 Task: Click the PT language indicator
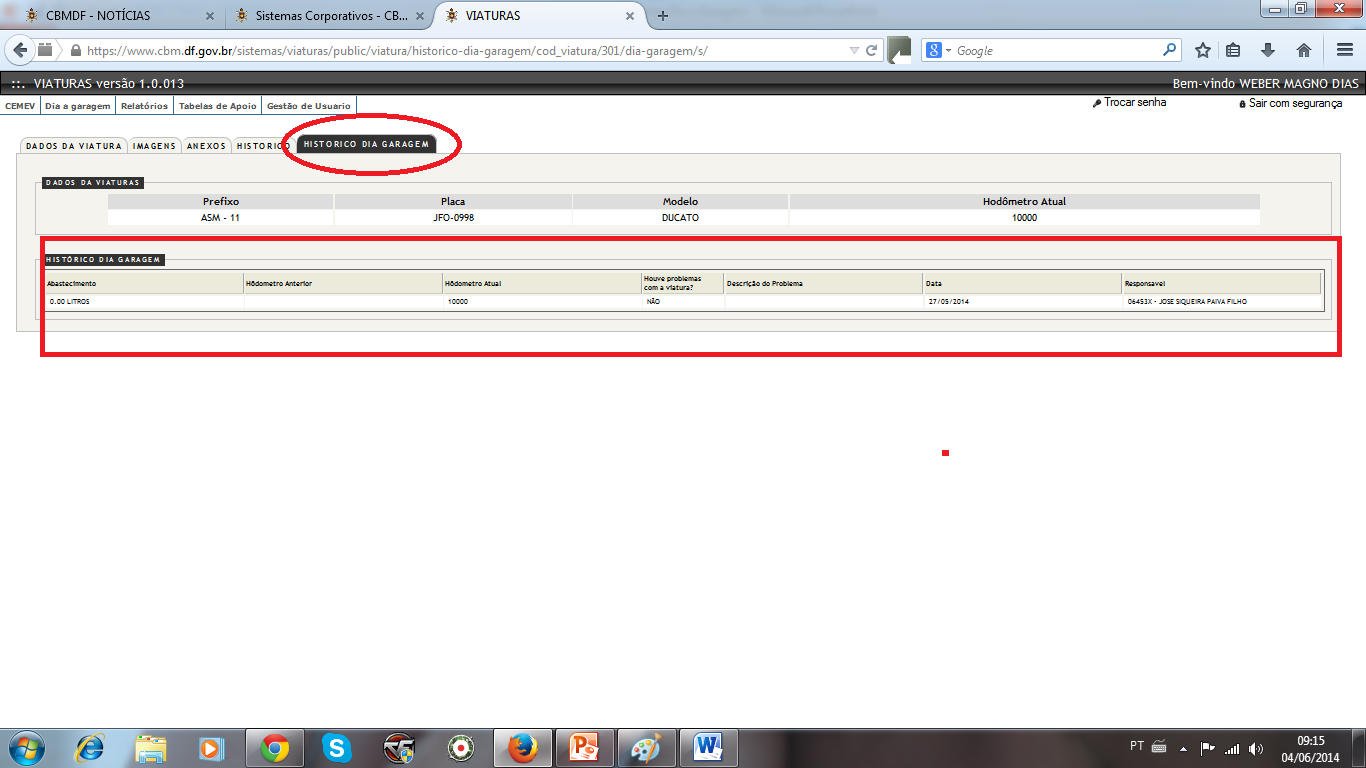click(x=1137, y=747)
